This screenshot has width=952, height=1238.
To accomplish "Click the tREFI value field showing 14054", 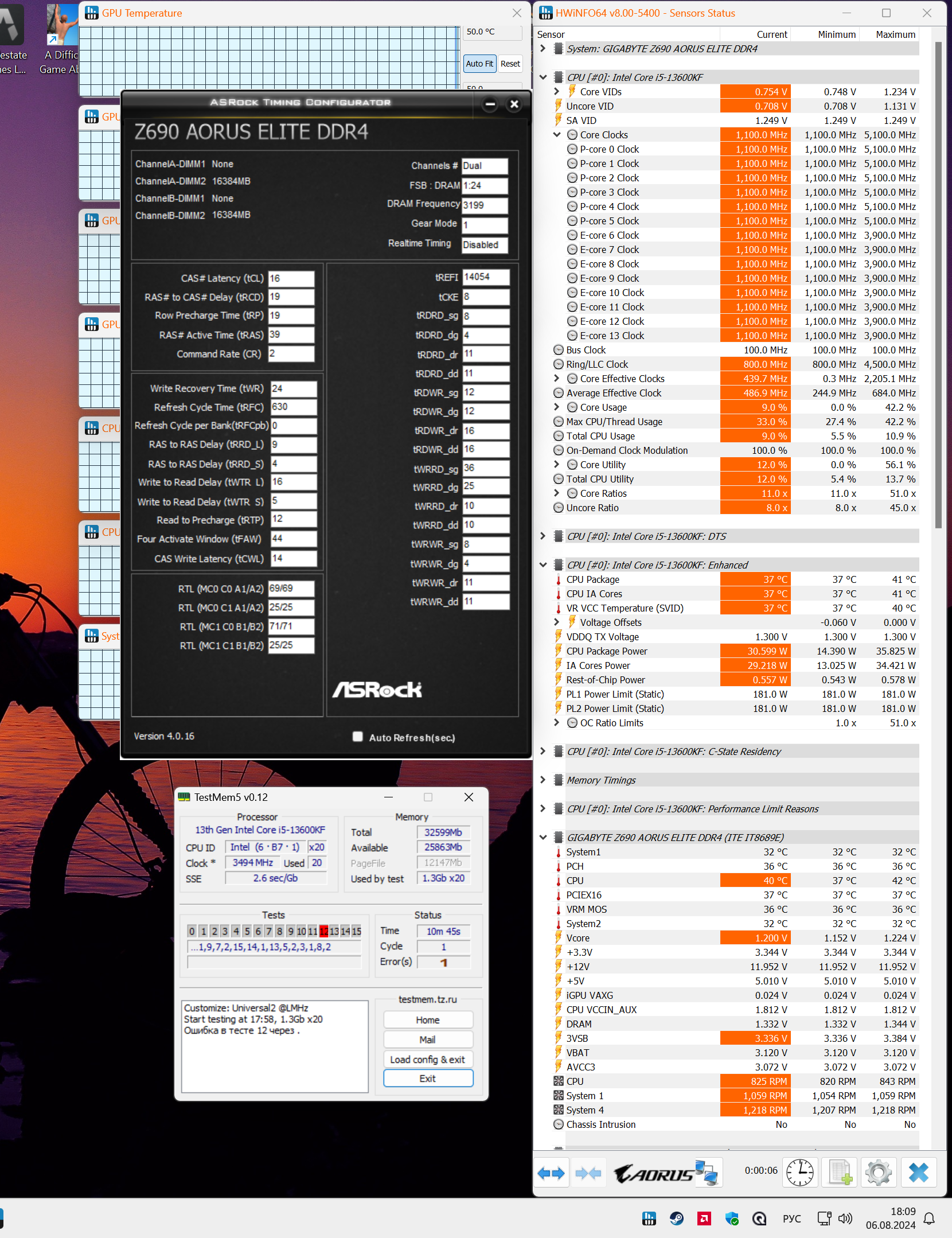I will (486, 277).
